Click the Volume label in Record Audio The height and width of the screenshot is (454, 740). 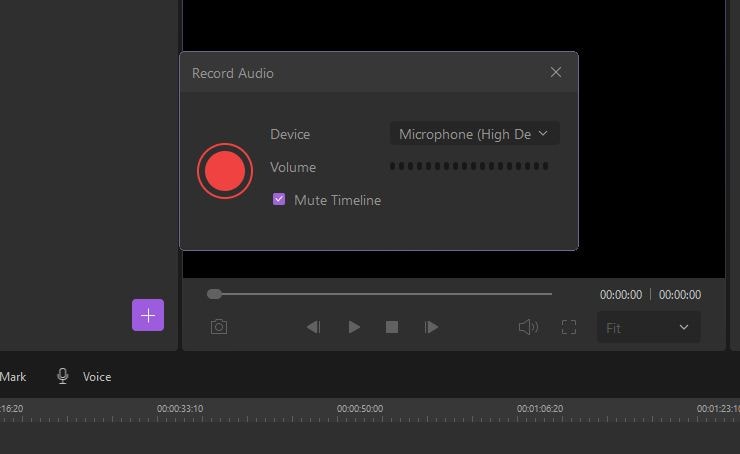(293, 167)
